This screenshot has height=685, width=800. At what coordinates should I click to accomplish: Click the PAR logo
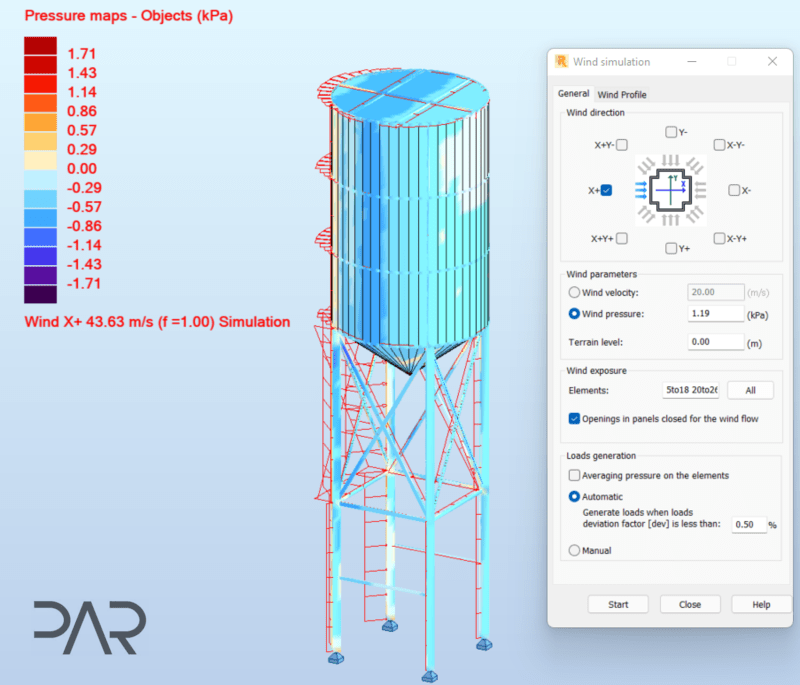coord(89,626)
